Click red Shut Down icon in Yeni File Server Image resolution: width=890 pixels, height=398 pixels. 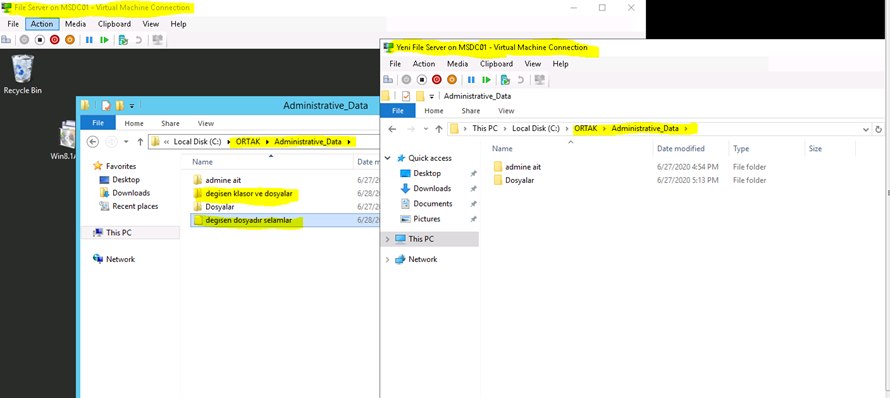coord(436,79)
